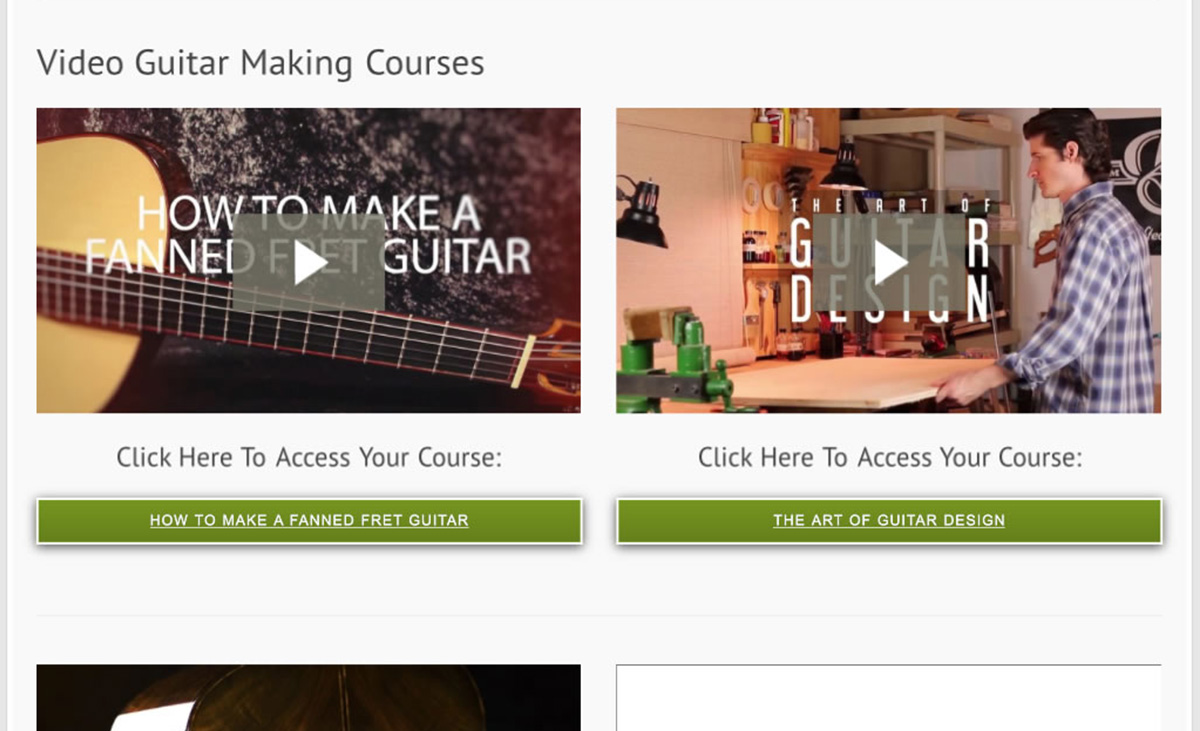1200x731 pixels.
Task: Click the access course text under the fanned fret video
Action: pos(309,458)
